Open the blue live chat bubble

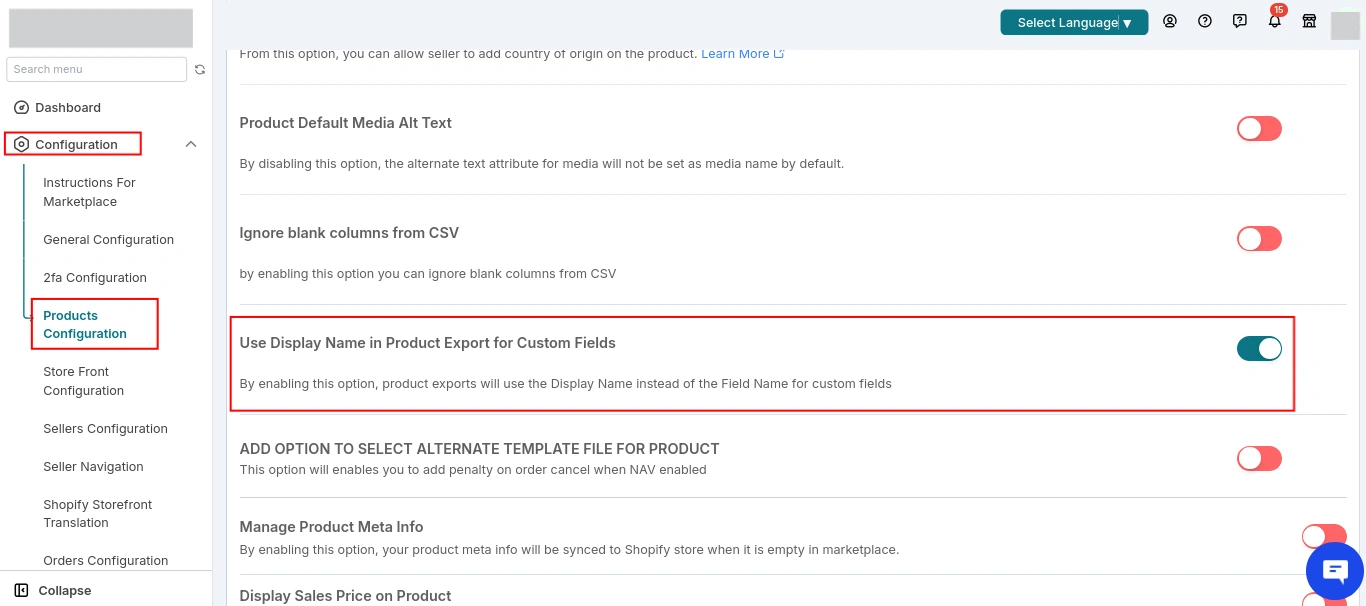click(x=1335, y=571)
